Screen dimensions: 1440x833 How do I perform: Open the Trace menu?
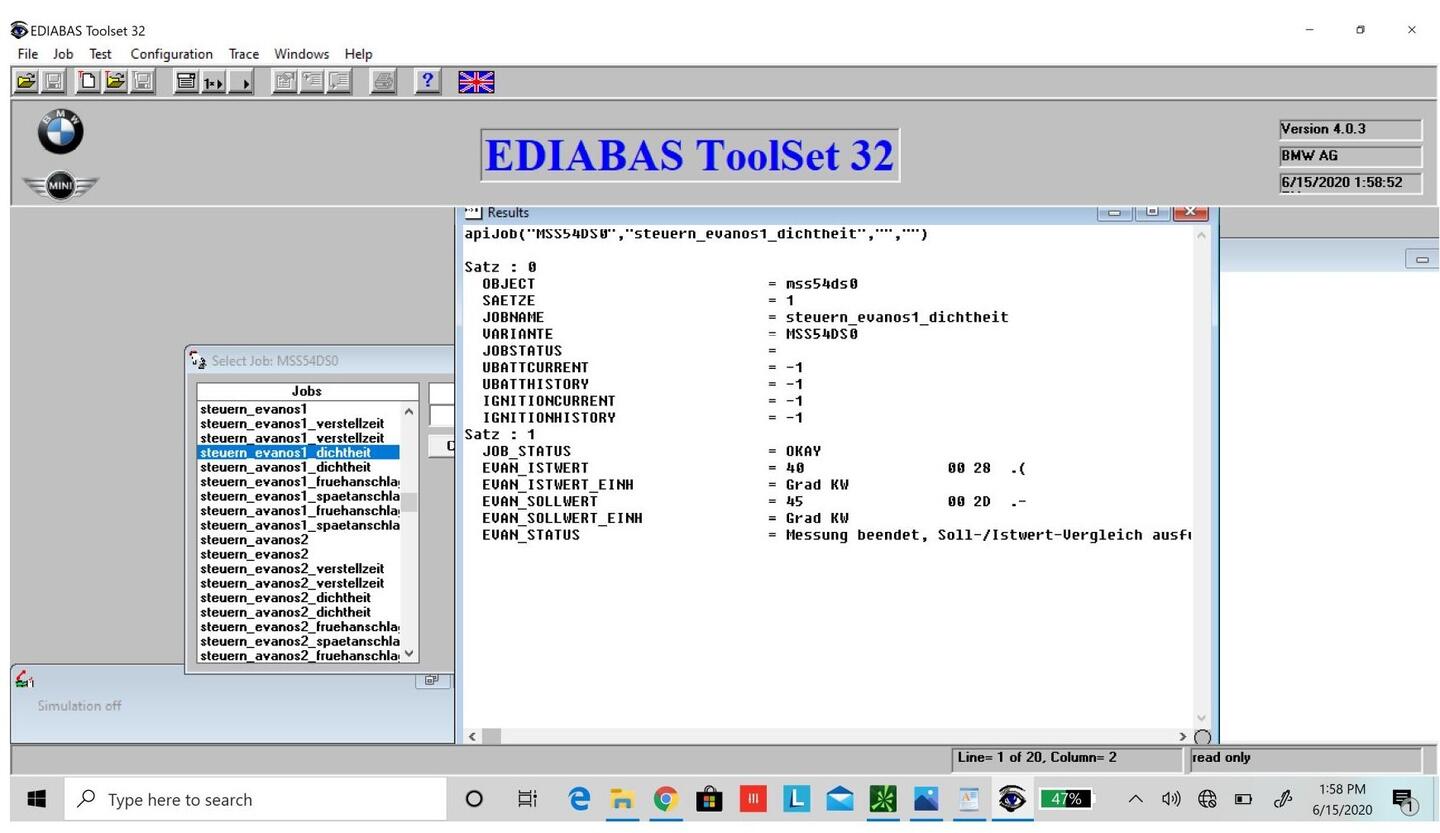[243, 54]
